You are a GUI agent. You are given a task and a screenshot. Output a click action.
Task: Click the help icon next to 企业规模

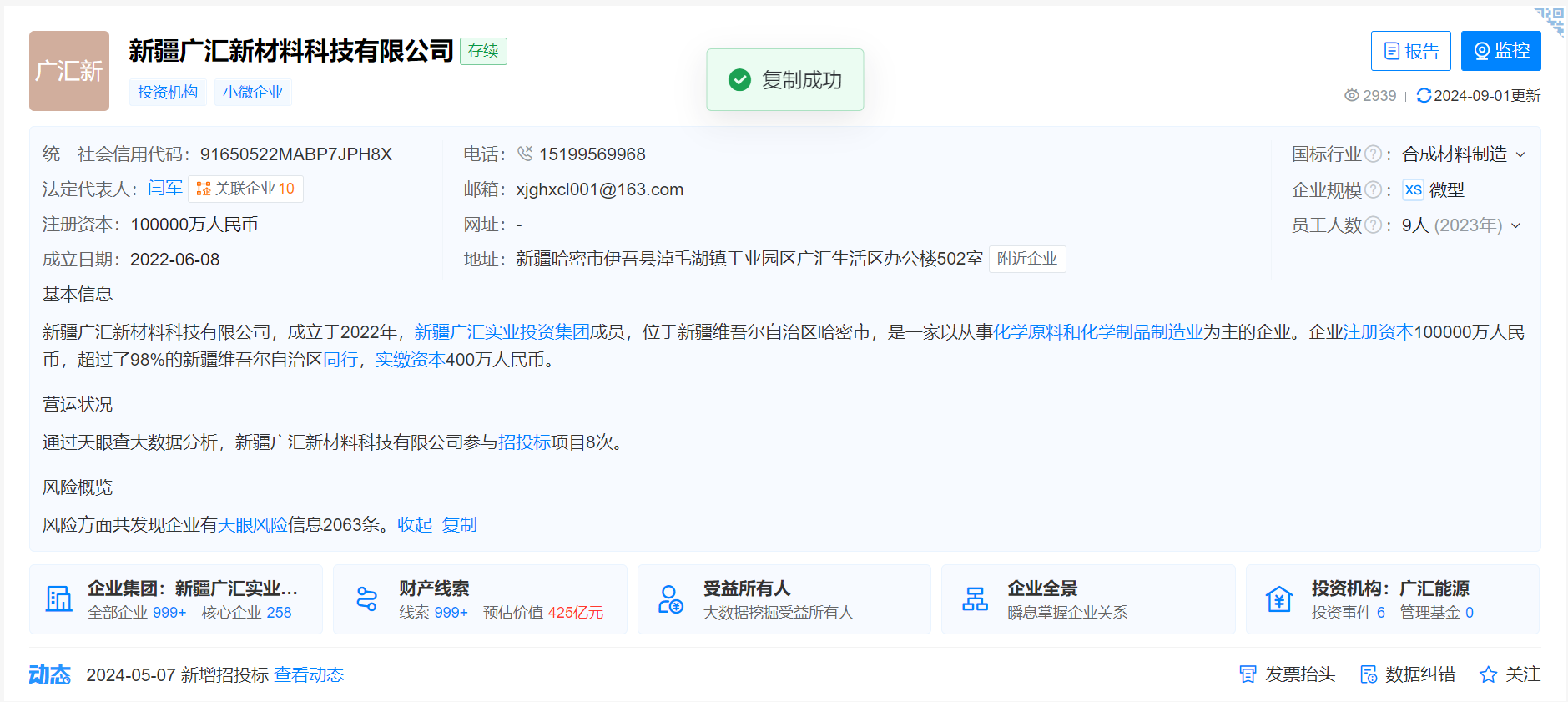pyautogui.click(x=1373, y=190)
